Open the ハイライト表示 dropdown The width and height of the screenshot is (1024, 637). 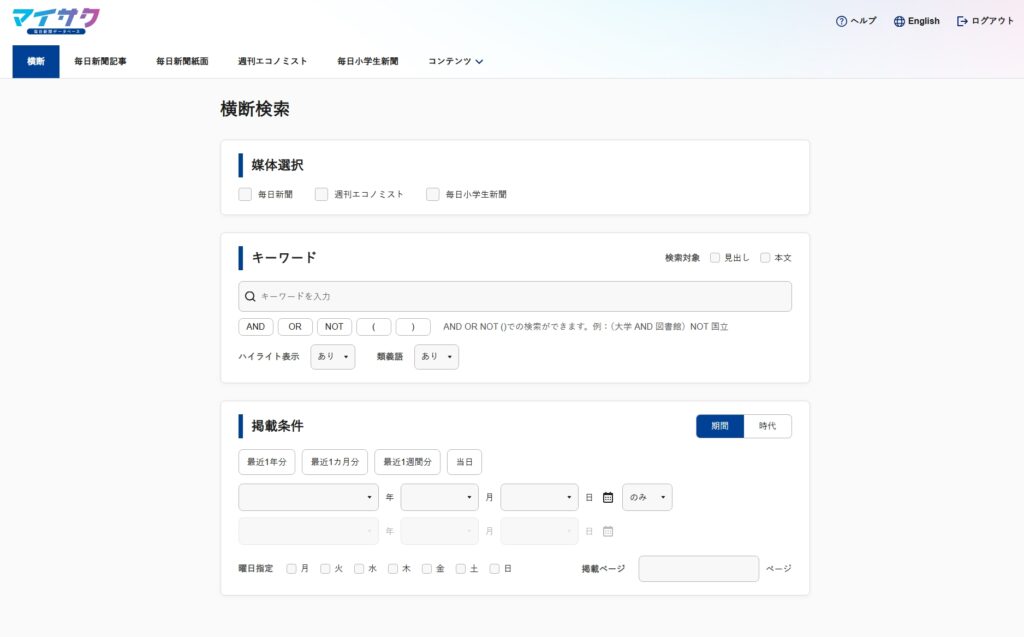[x=333, y=357]
